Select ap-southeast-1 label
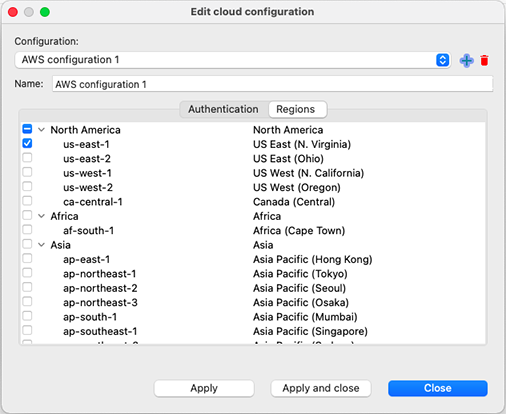 click(100, 331)
